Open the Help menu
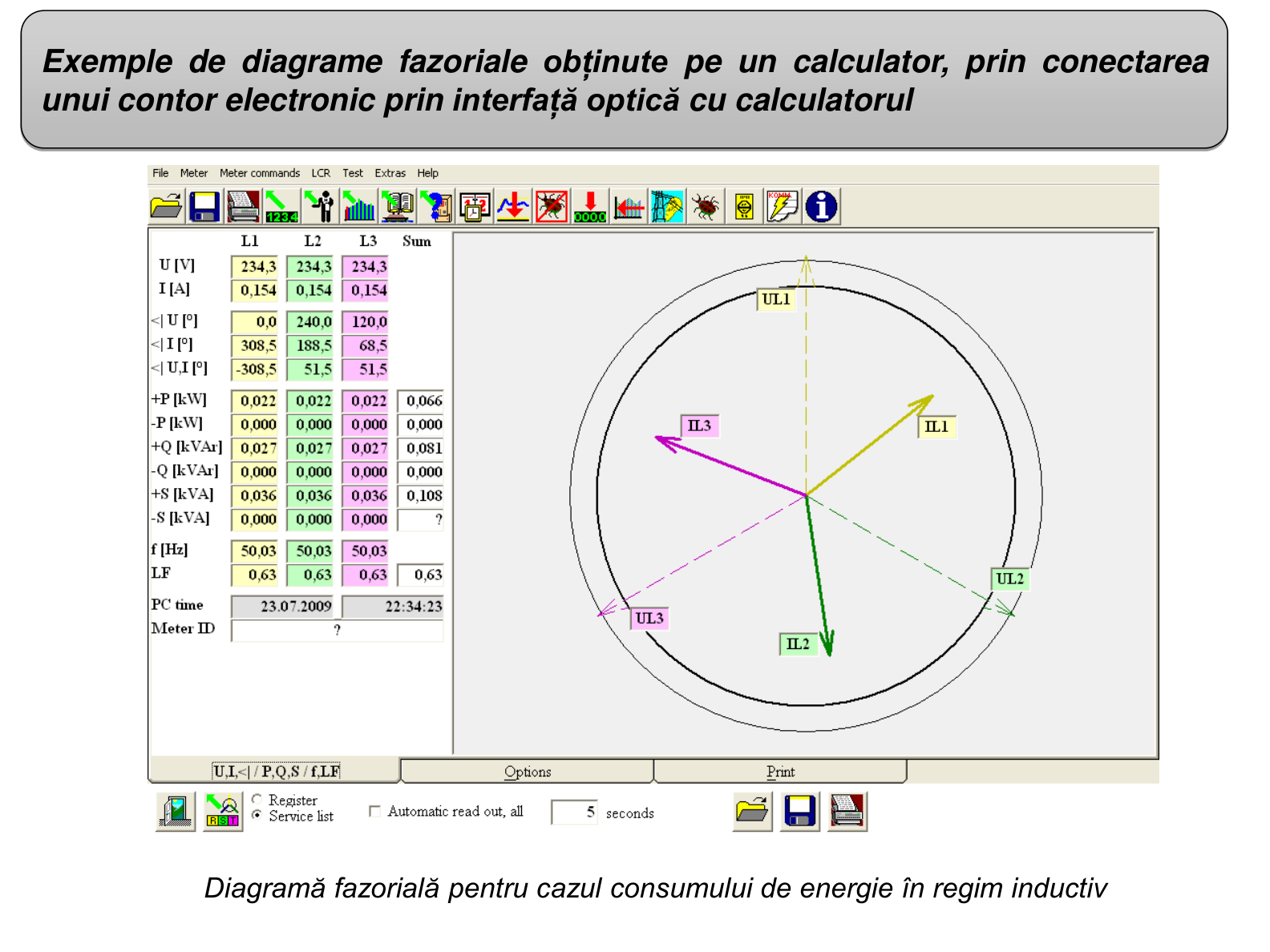This screenshot has height=952, width=1270. 428,173
